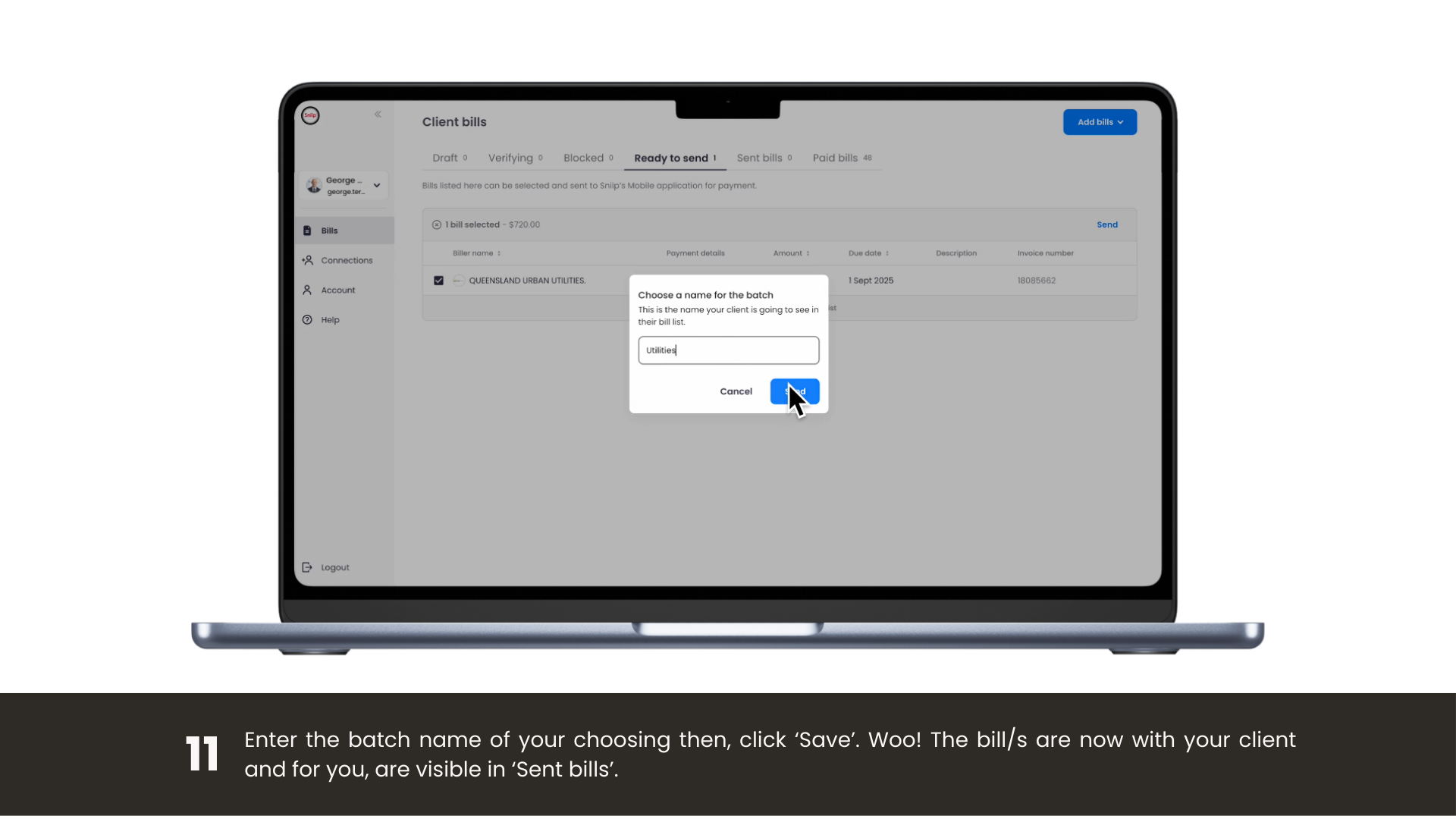
Task: Expand the George account switcher dropdown
Action: tap(377, 186)
